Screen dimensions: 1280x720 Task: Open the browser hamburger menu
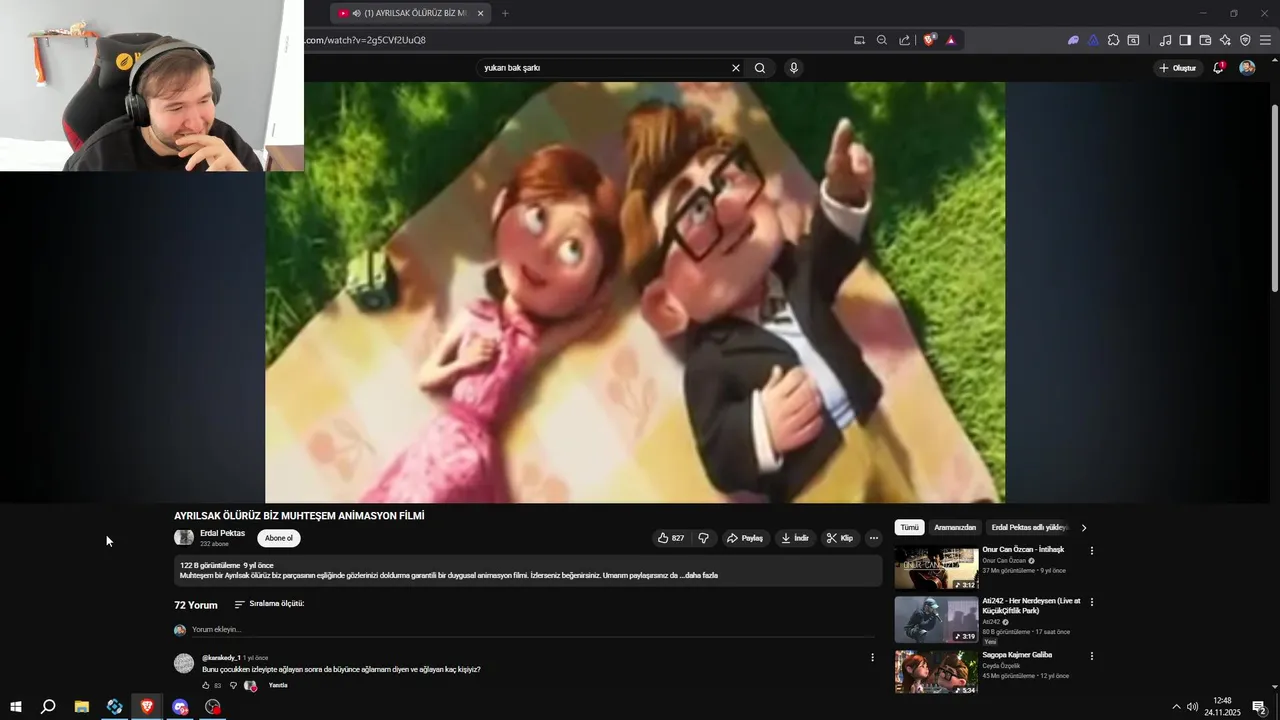pyautogui.click(x=1265, y=40)
